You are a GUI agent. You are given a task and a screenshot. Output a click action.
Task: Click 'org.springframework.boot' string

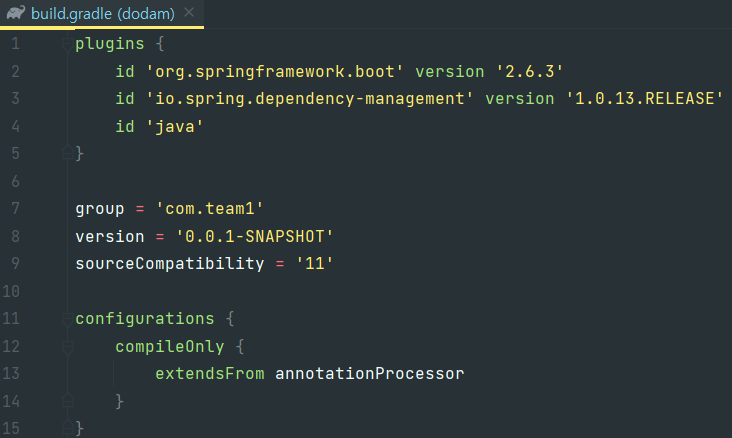[x=274, y=71]
